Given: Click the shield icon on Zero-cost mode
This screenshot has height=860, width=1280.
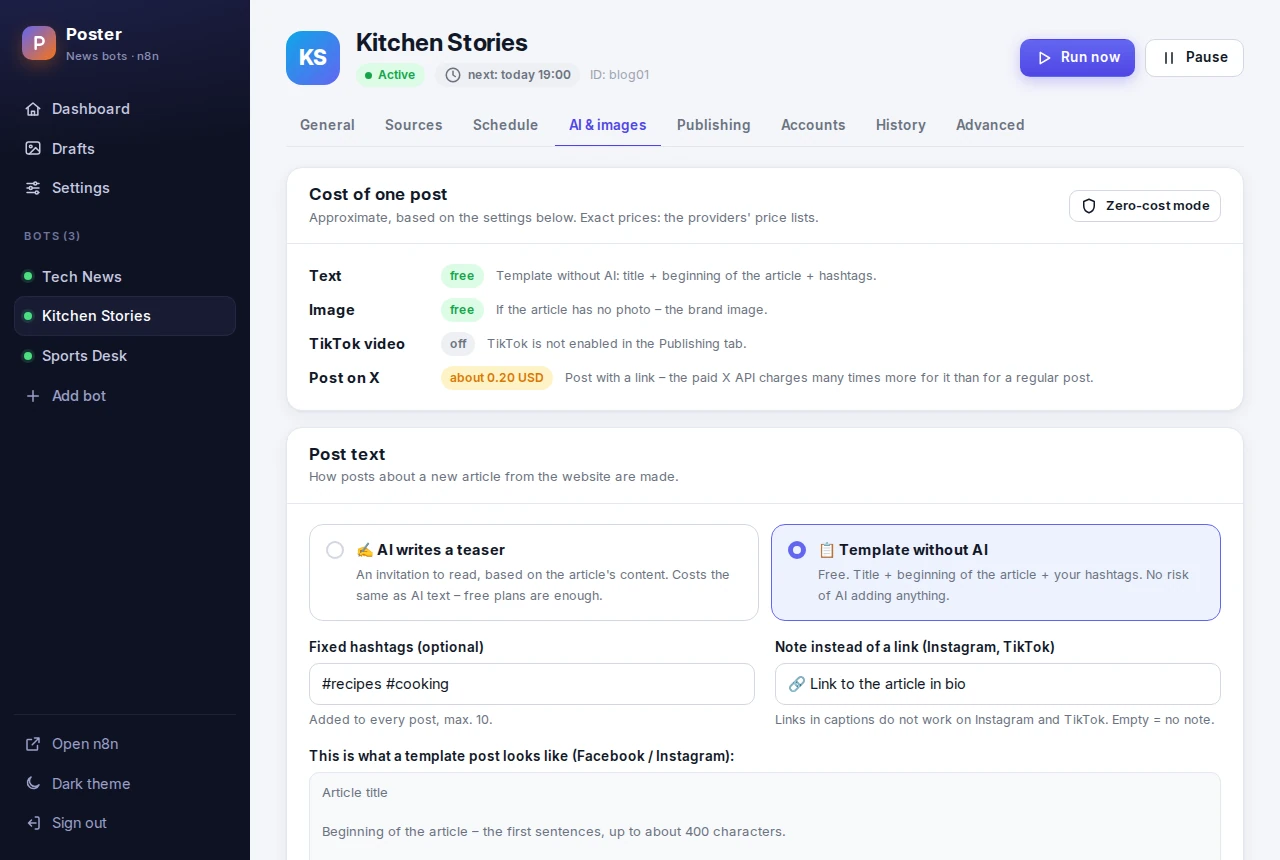Looking at the screenshot, I should 1089,206.
